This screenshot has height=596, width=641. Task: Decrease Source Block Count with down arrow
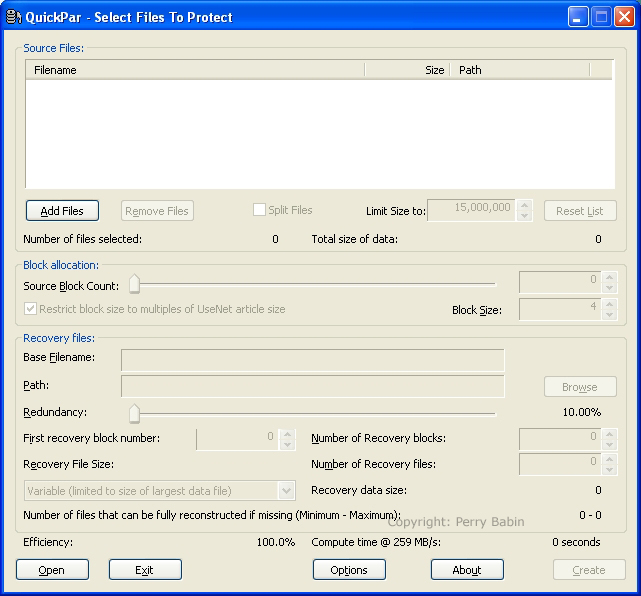610,288
